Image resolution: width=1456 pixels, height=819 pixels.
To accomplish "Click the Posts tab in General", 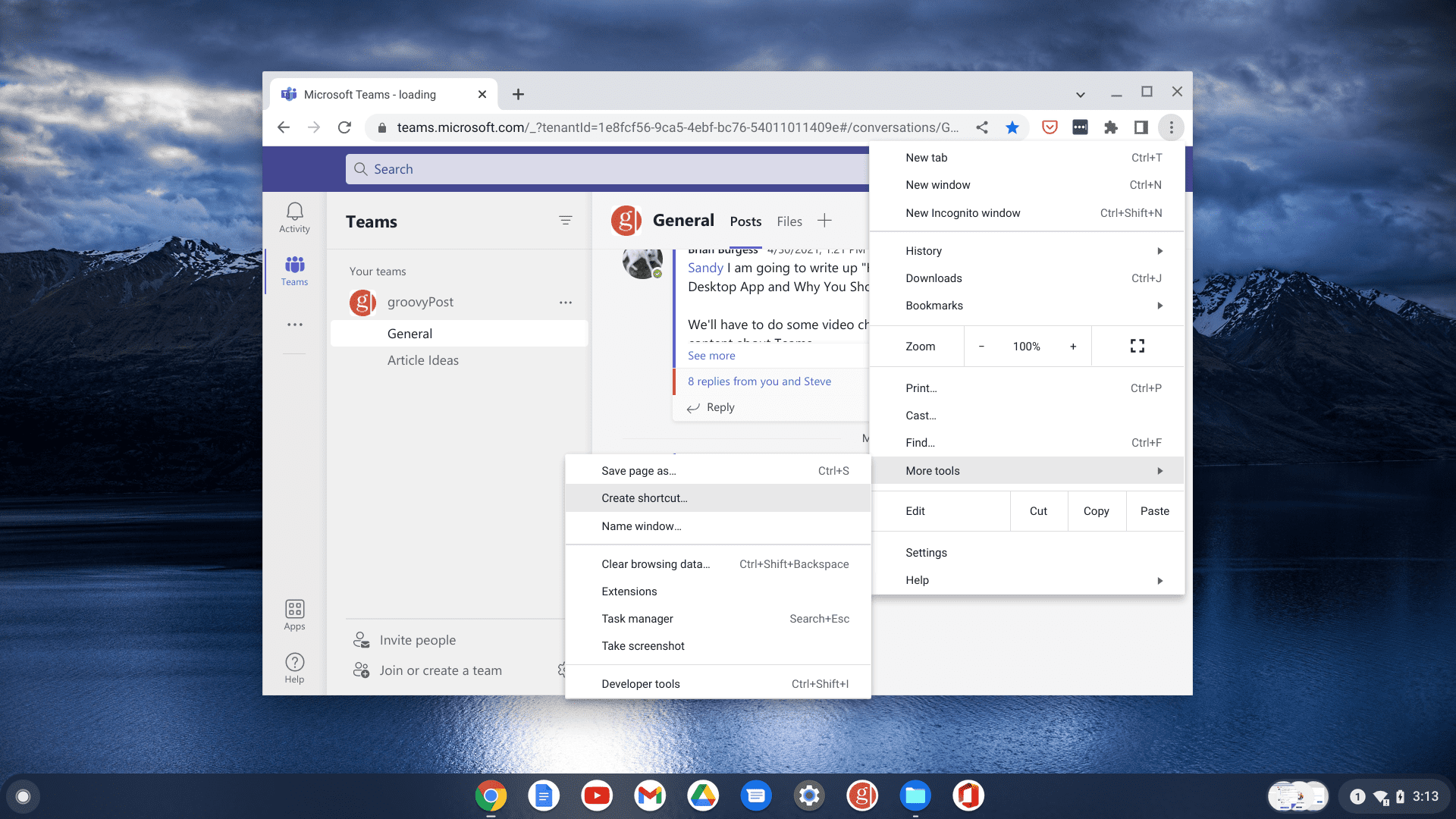I will tap(745, 221).
